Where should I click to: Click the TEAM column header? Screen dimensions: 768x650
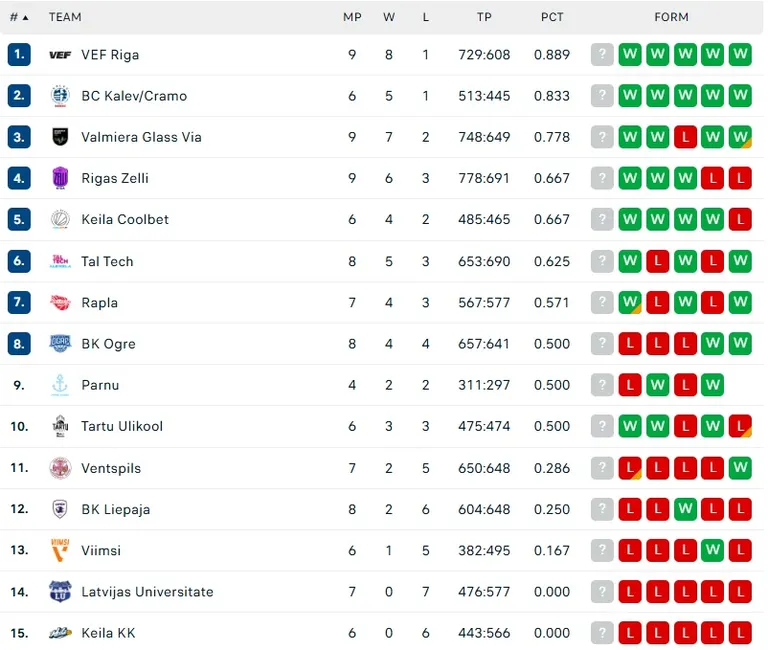coord(65,17)
